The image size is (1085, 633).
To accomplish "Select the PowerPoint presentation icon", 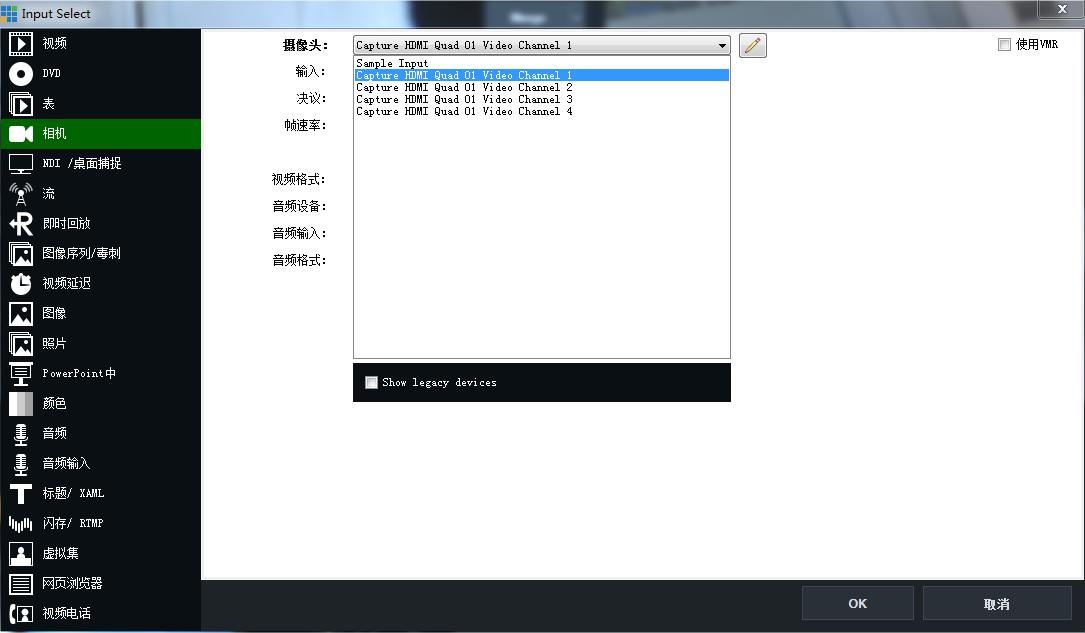I will (21, 374).
